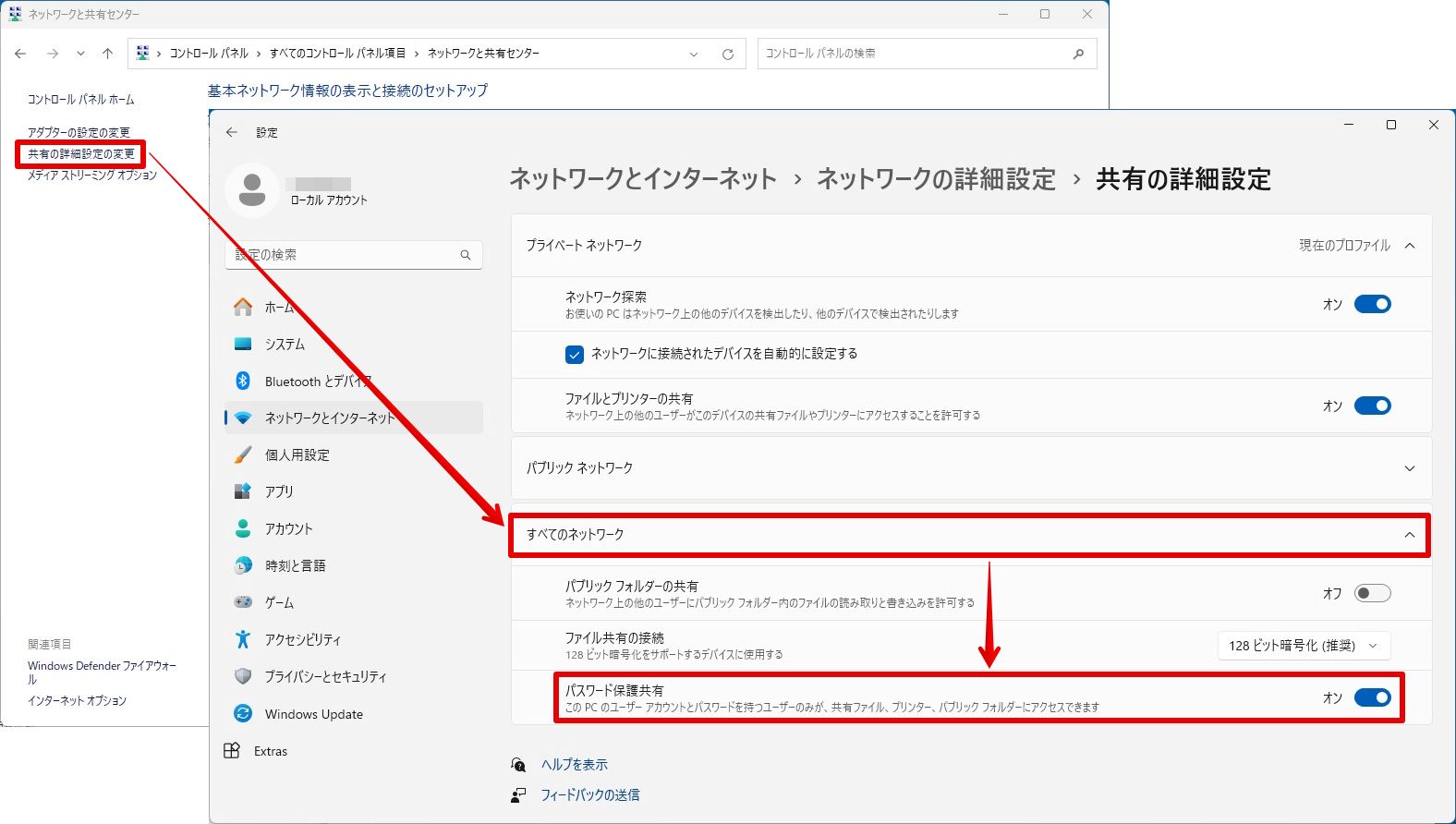Click the Accounts person icon in sidebar
The image size is (1456, 824).
coord(243,528)
